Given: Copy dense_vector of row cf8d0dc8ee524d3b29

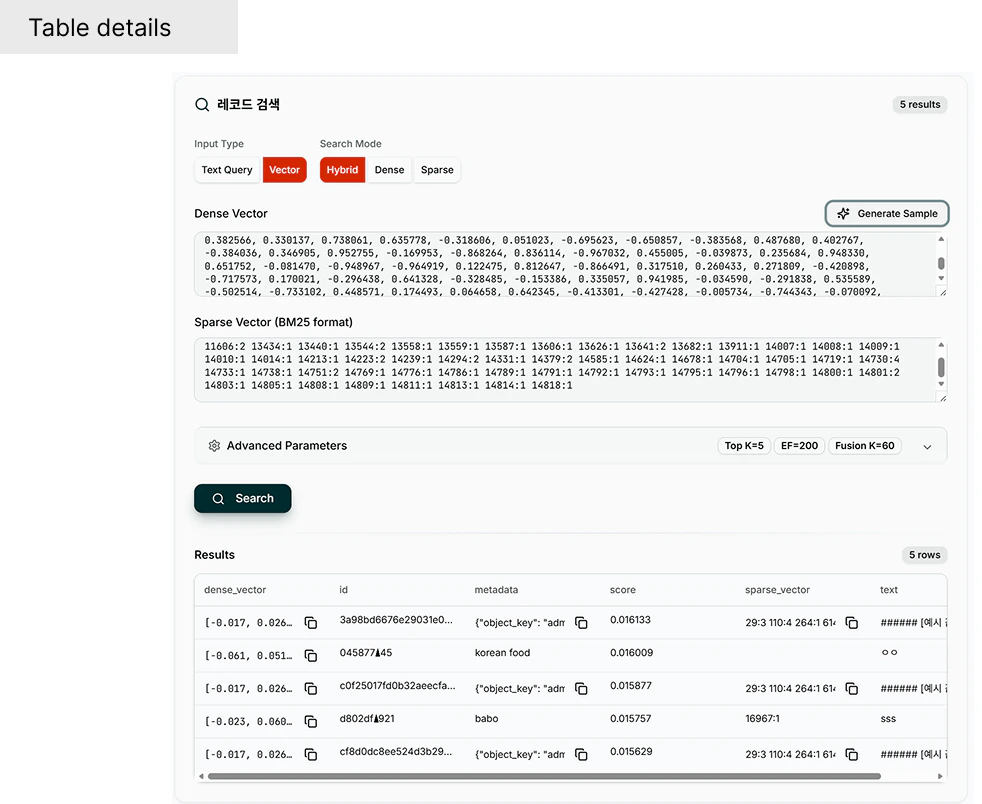Looking at the screenshot, I should (311, 755).
